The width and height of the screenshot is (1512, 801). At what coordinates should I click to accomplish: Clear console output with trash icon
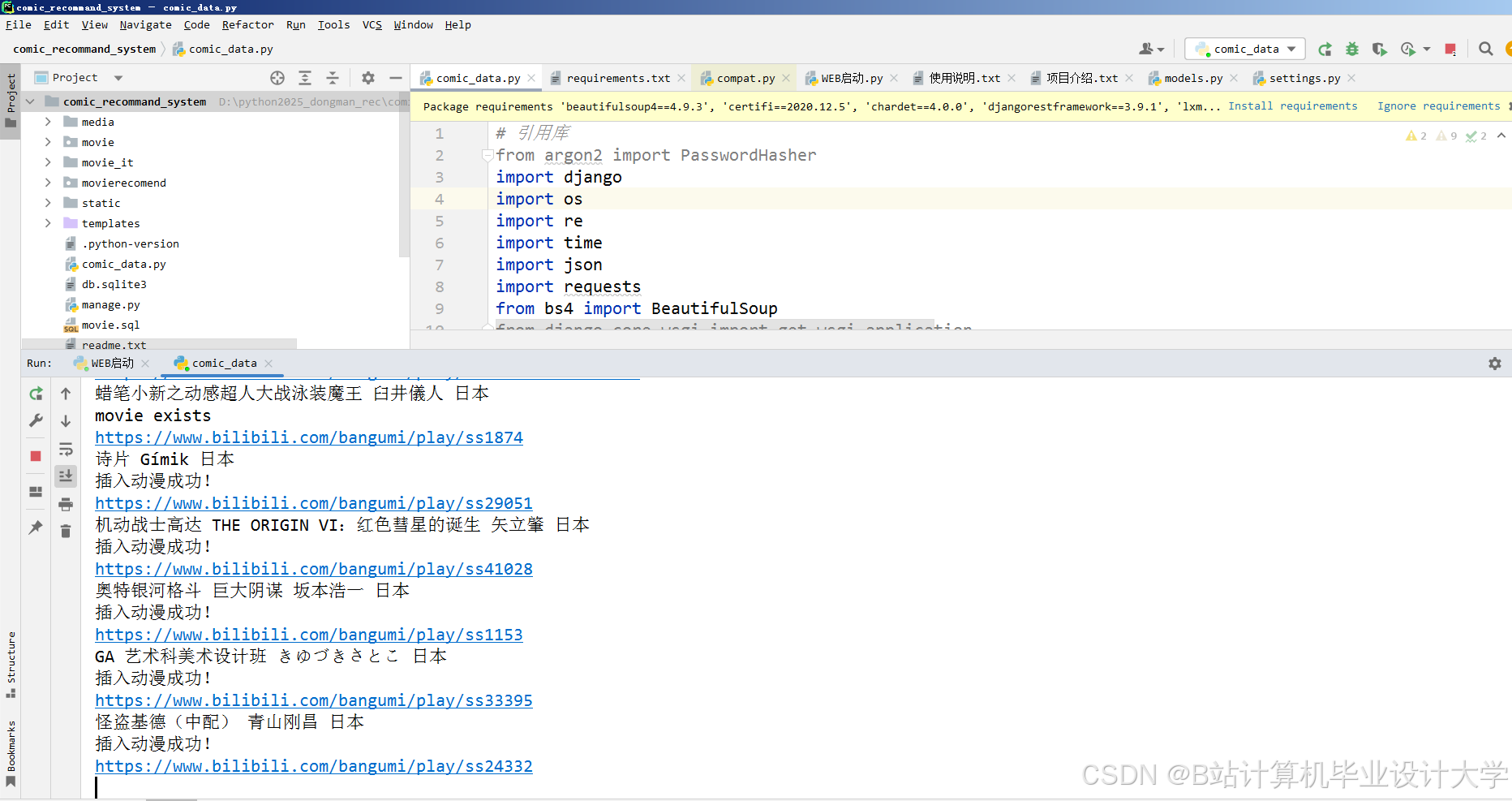(x=66, y=528)
